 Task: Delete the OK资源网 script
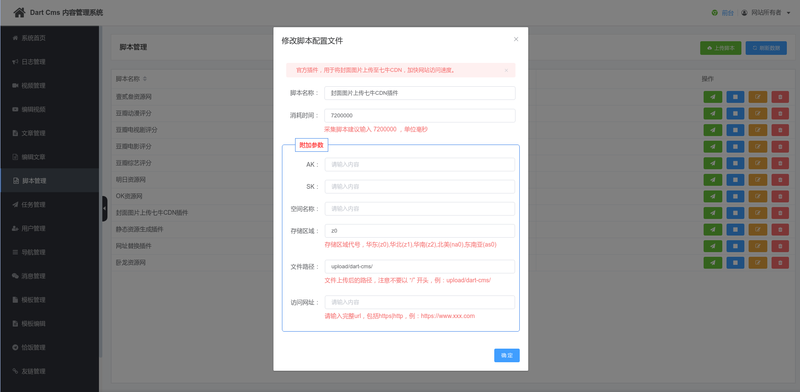[x=780, y=196]
